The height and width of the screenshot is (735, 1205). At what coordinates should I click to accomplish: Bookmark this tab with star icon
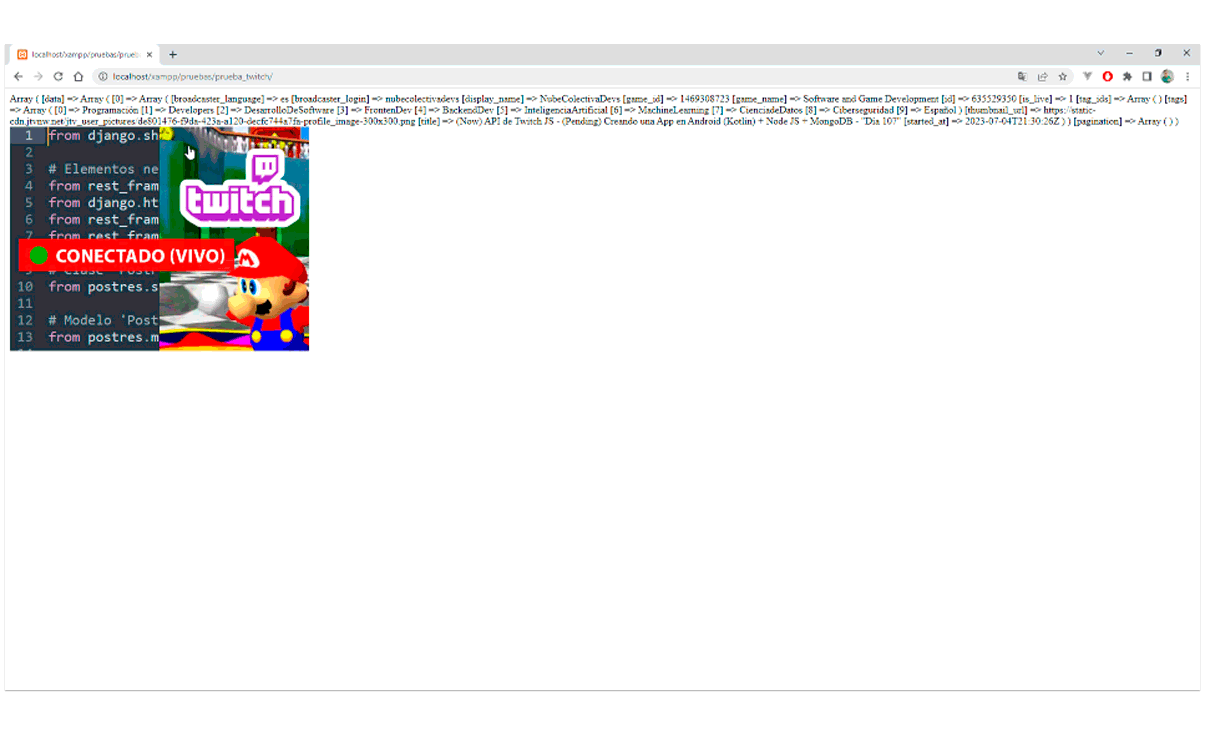[x=1062, y=76]
